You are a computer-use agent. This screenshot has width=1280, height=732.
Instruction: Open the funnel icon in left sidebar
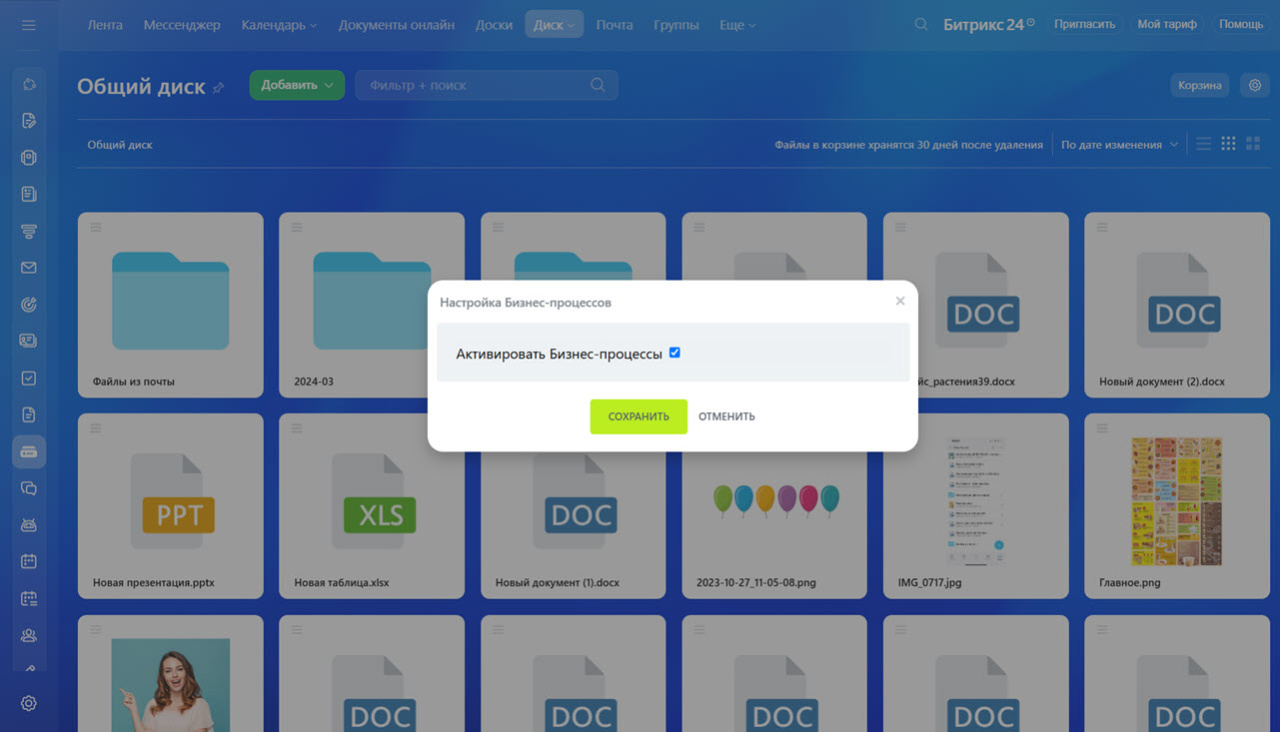pyautogui.click(x=29, y=231)
